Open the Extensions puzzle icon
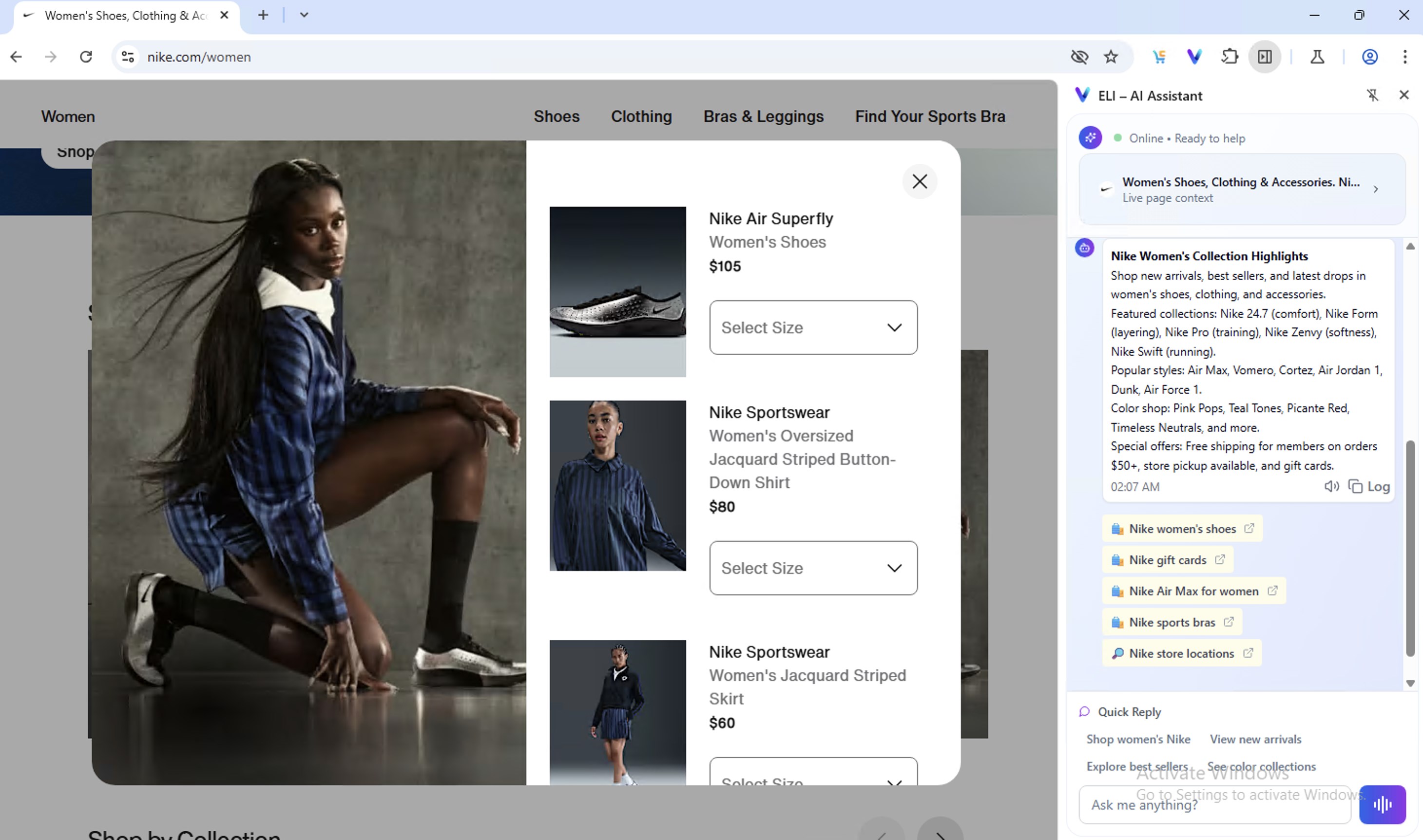Viewport: 1423px width, 840px height. click(x=1230, y=57)
